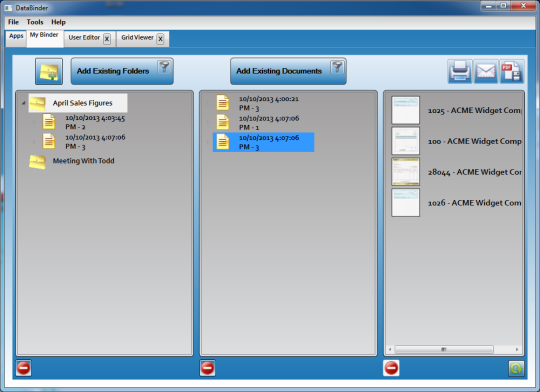Click Add Existing Documents button
The width and height of the screenshot is (540, 392).
click(288, 71)
